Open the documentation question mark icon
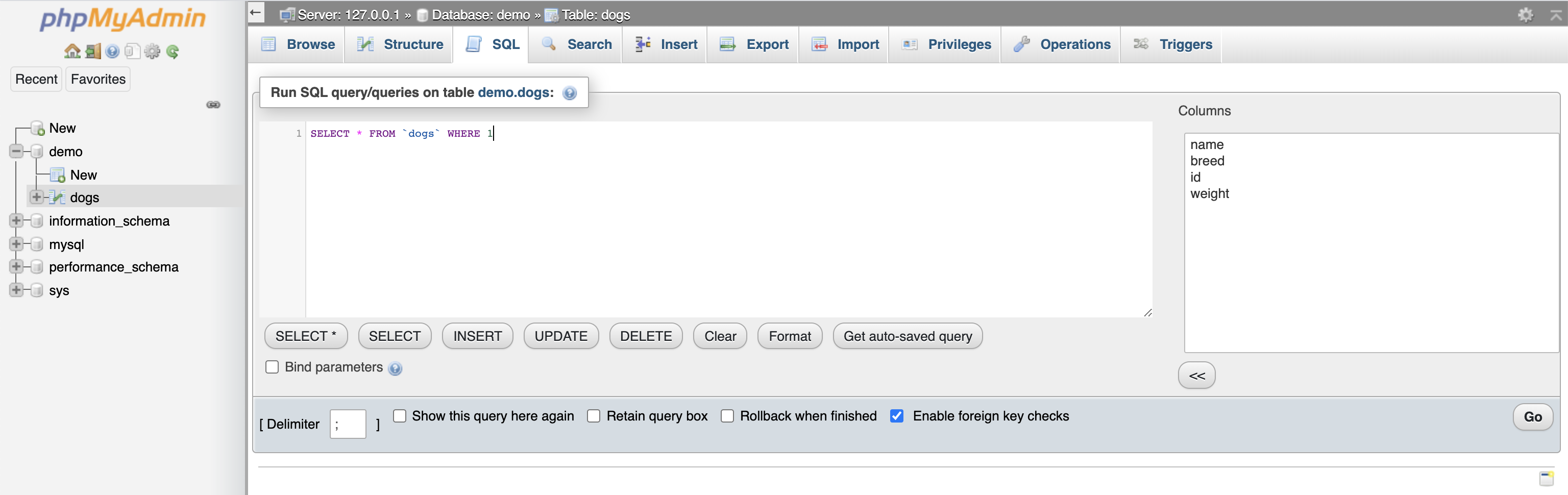The height and width of the screenshot is (495, 1568). pos(112,51)
